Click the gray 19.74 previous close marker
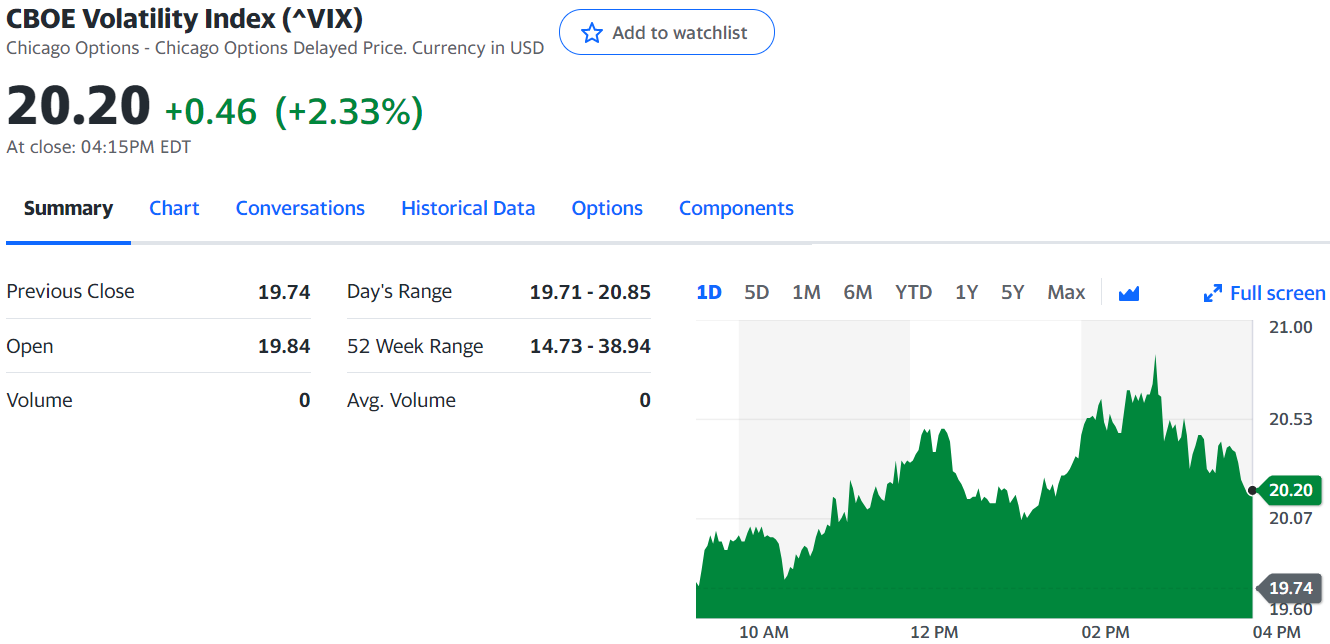Screen dimensions: 1330x644 pos(1289,588)
